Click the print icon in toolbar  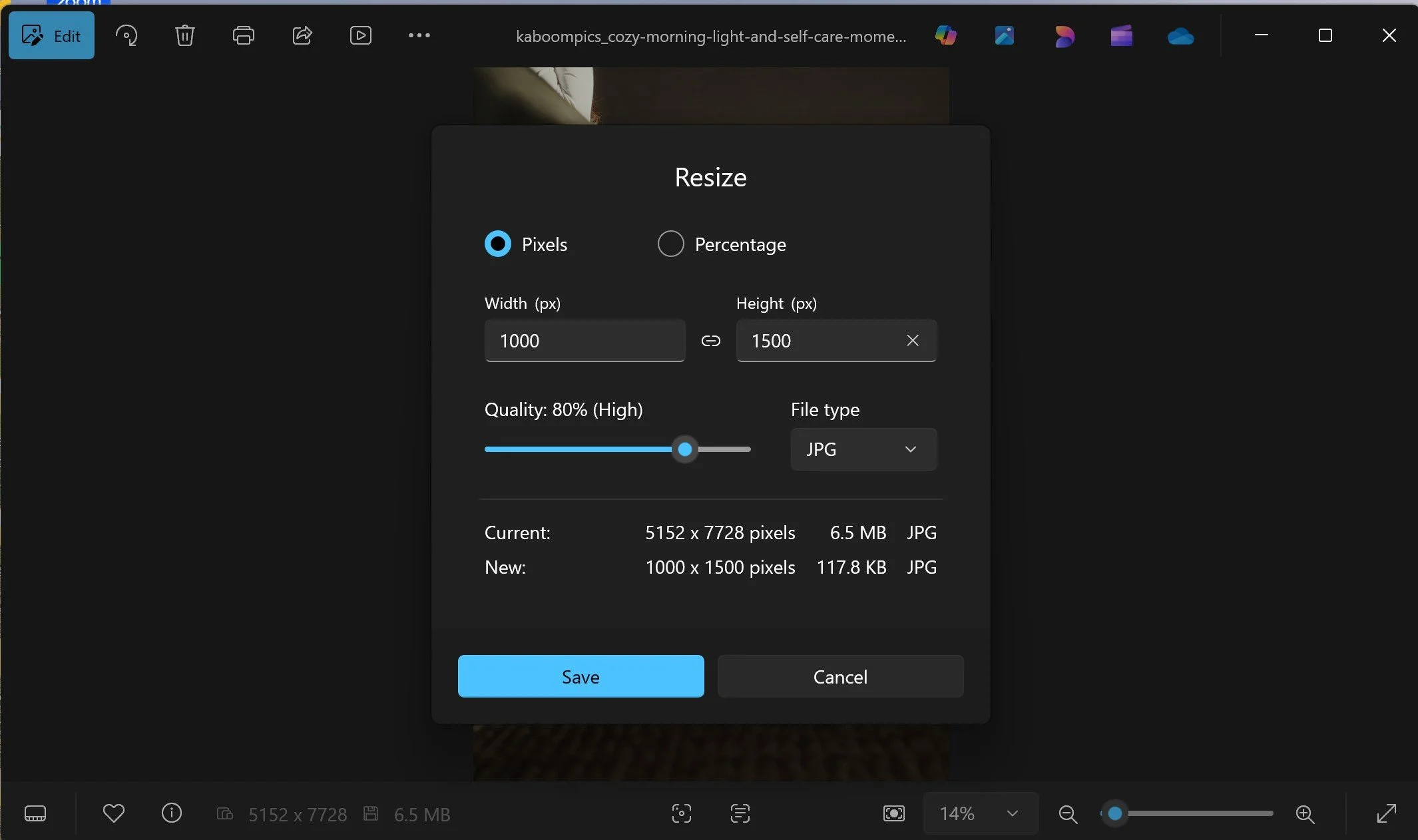click(243, 35)
